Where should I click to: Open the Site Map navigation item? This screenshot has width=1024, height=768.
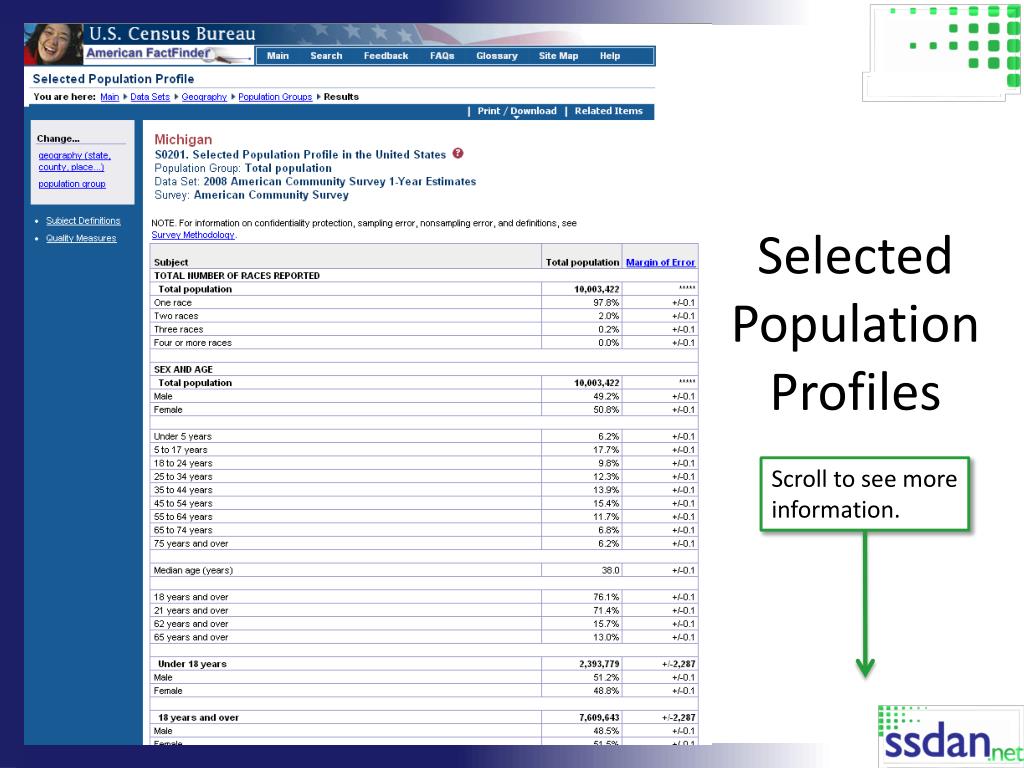558,56
